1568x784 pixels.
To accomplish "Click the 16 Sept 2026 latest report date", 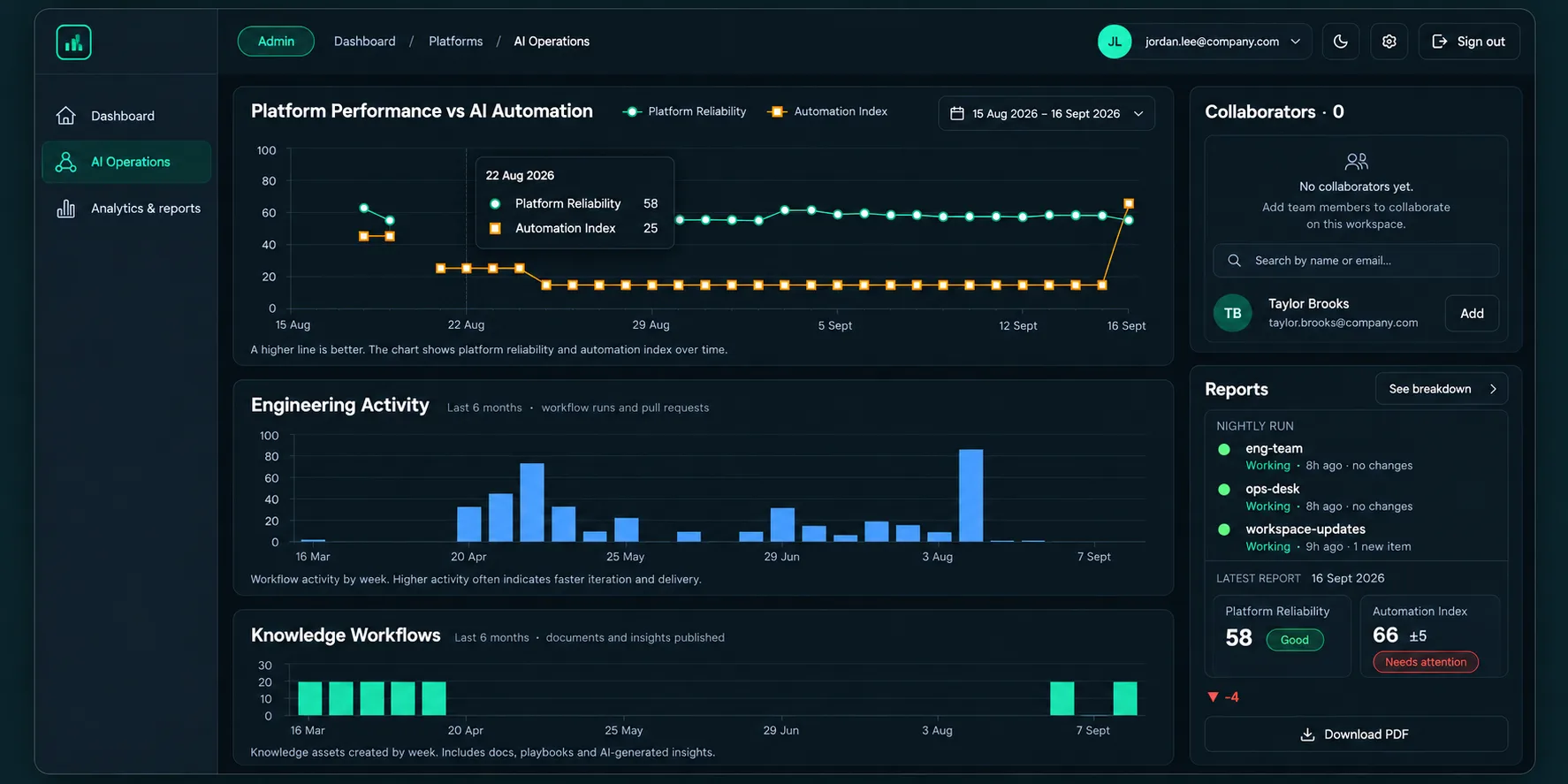I will pyautogui.click(x=1347, y=578).
